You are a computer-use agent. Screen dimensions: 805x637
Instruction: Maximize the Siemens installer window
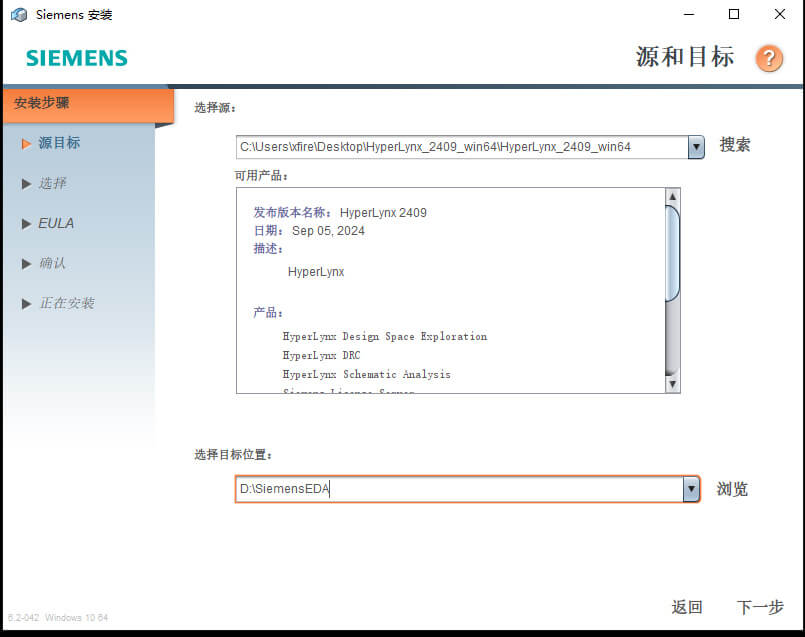tap(734, 14)
